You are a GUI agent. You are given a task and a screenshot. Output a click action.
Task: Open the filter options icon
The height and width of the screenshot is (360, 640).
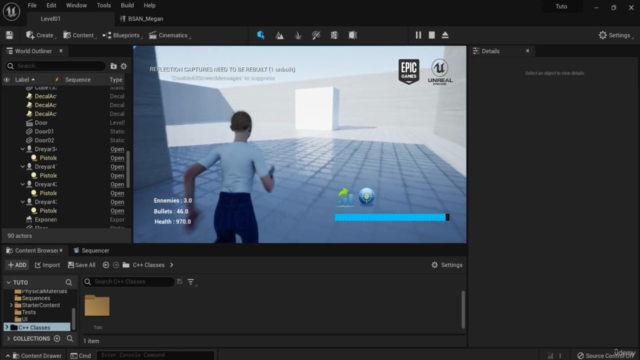191,282
